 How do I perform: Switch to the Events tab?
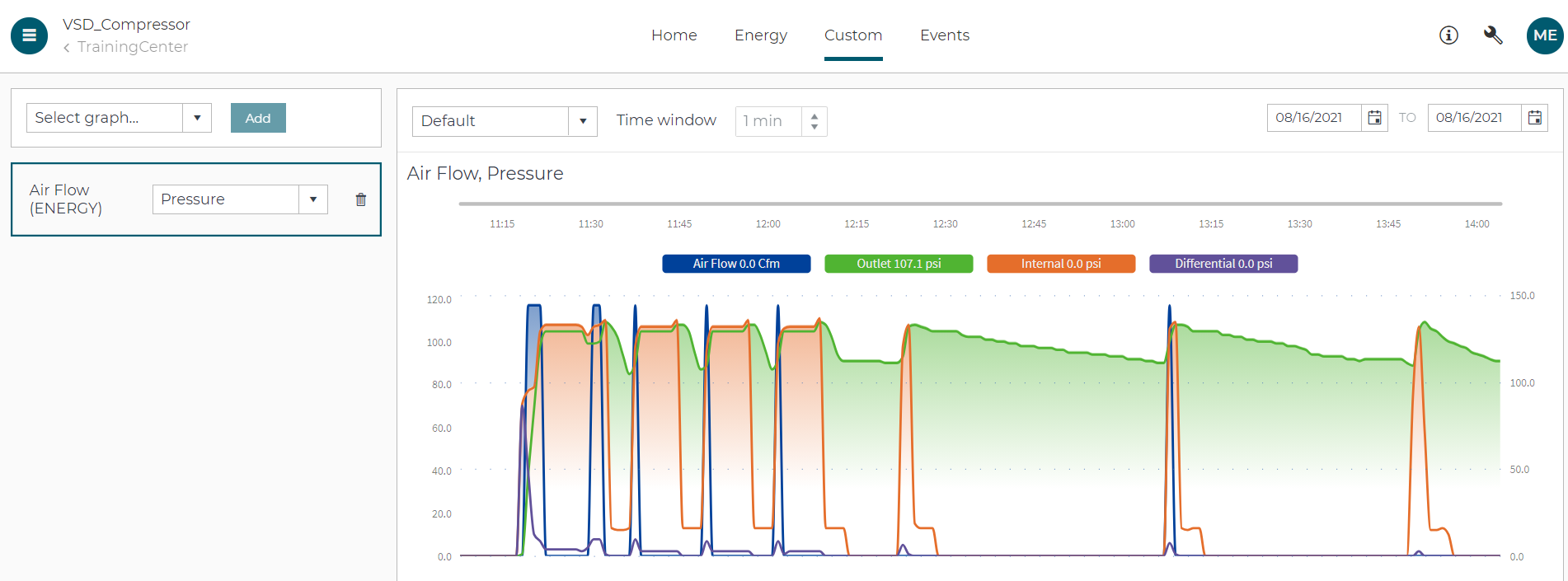[944, 35]
